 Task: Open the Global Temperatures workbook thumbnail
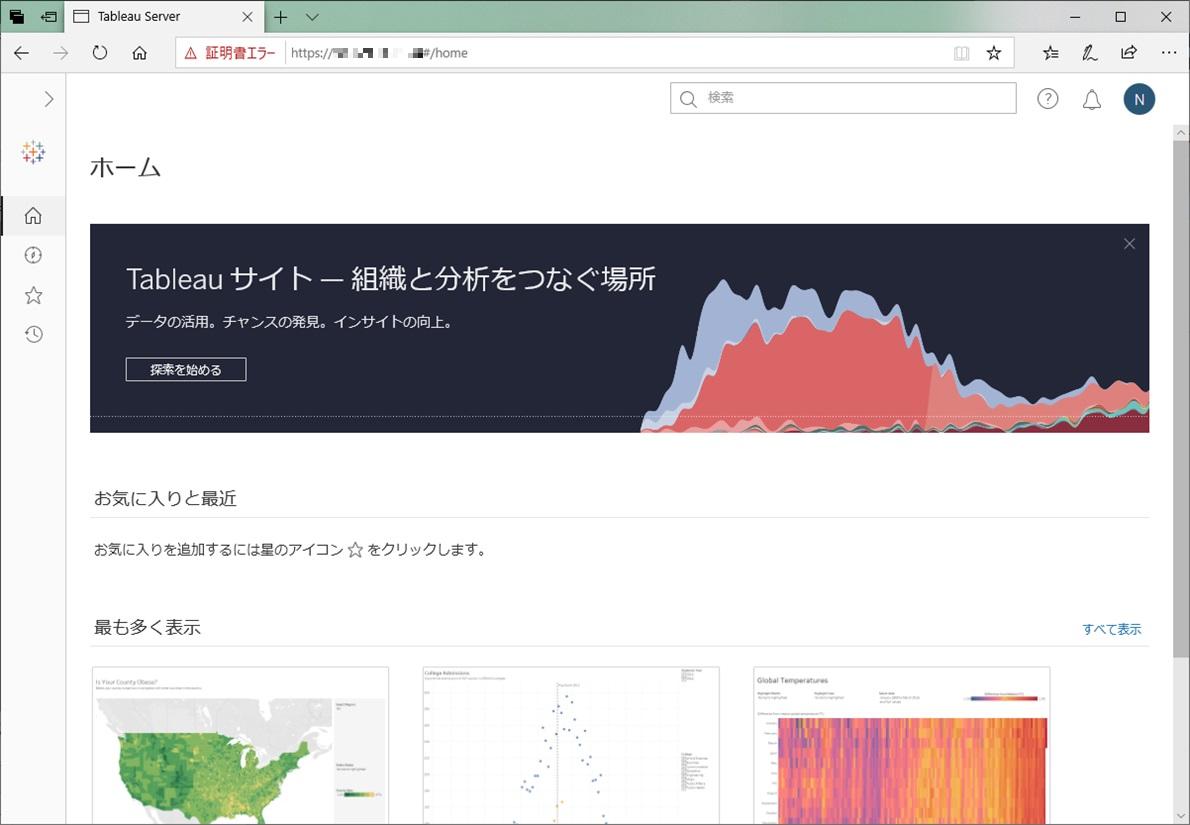[x=902, y=745]
